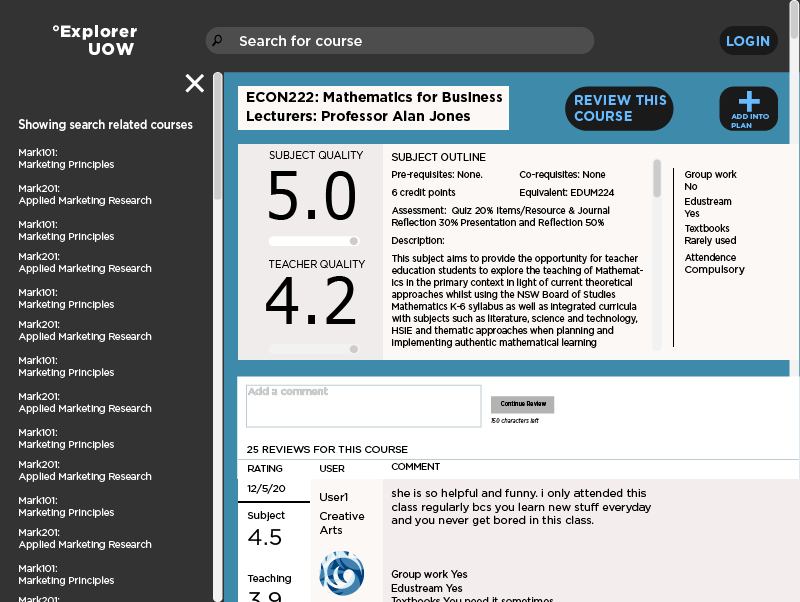The image size is (800, 602).
Task: Click the Co-requisites: None text
Action: pyautogui.click(x=562, y=174)
